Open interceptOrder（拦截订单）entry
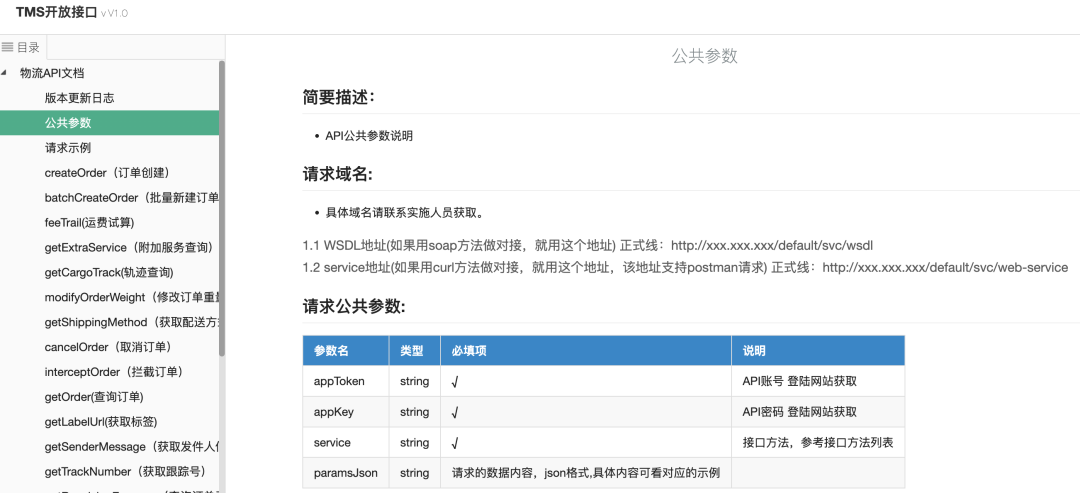Screen dimensions: 1080x493 coord(114,372)
